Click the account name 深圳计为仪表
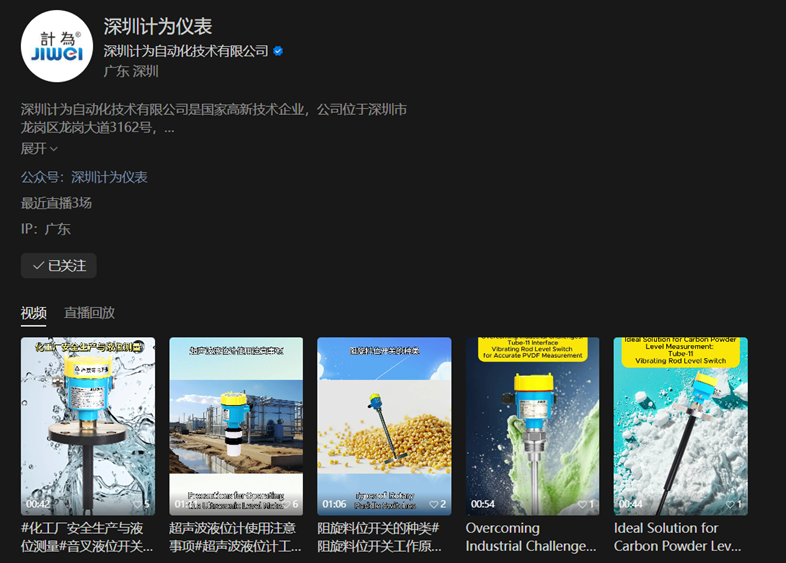786x563 pixels. pos(158,26)
